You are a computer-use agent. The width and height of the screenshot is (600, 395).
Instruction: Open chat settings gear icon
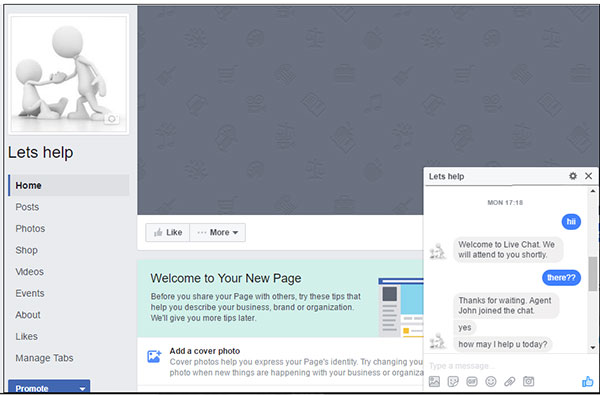573,176
